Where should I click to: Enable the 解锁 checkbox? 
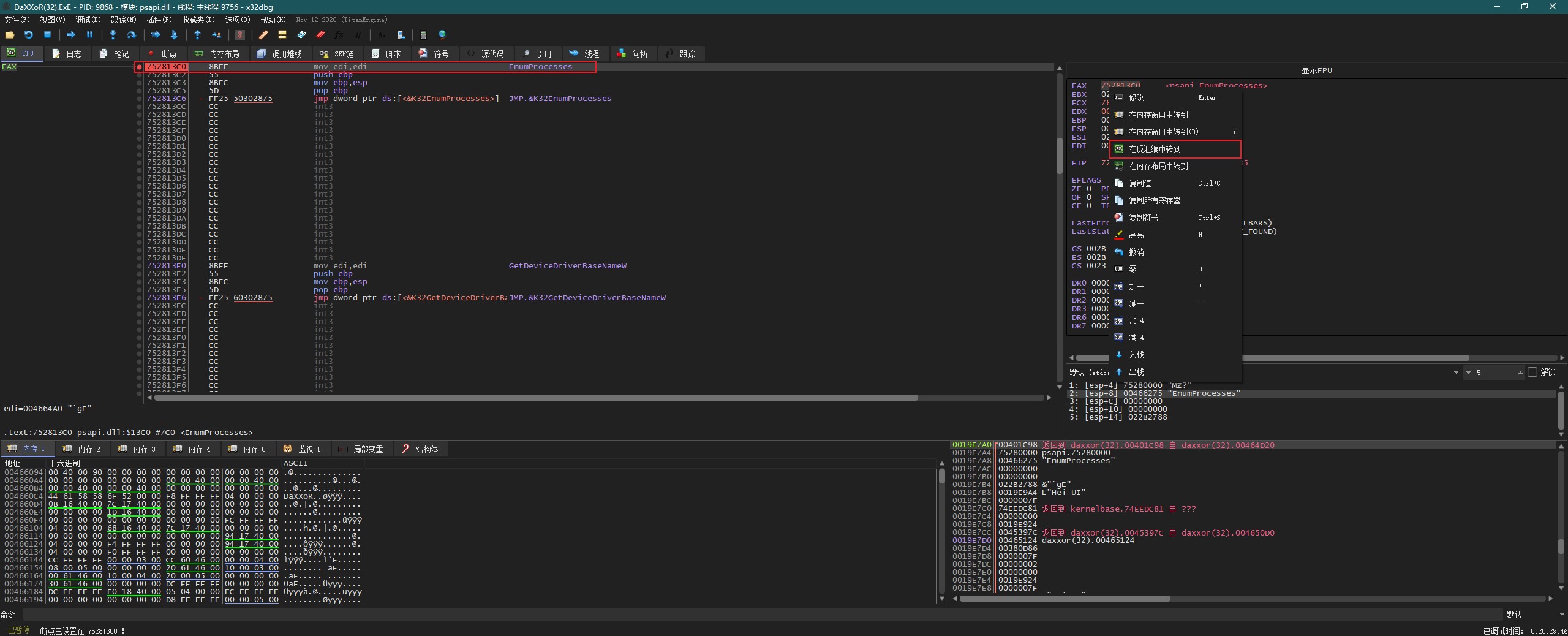[1532, 372]
